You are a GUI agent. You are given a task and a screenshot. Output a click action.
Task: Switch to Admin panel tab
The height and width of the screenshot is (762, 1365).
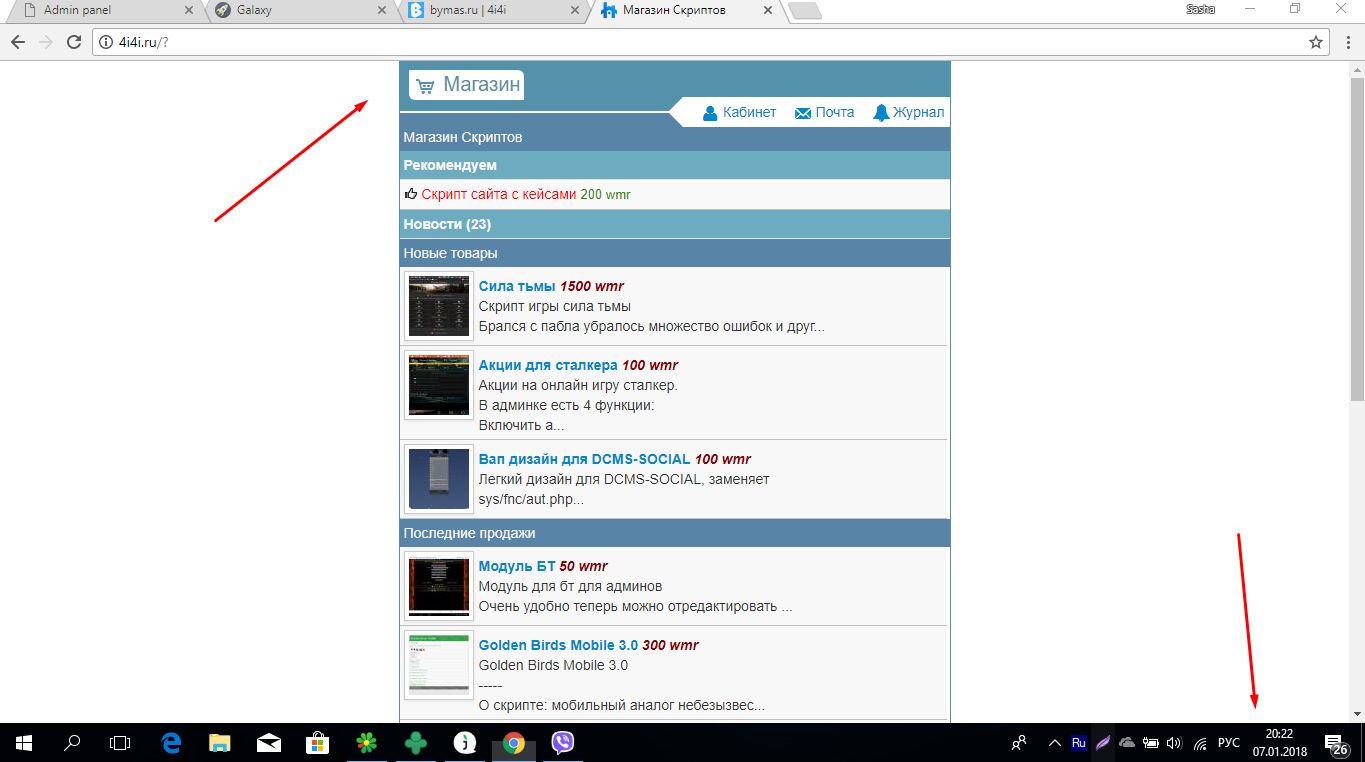105,11
